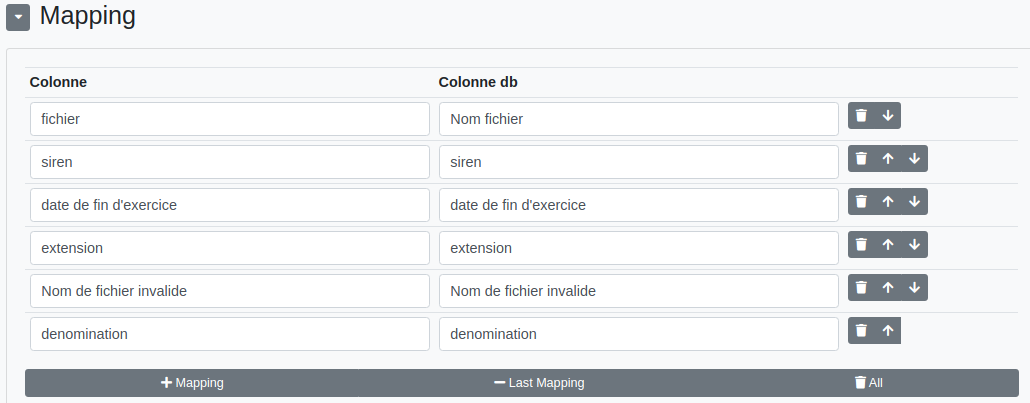
Task: Move Nom de fichier invalide row up
Action: (888, 288)
